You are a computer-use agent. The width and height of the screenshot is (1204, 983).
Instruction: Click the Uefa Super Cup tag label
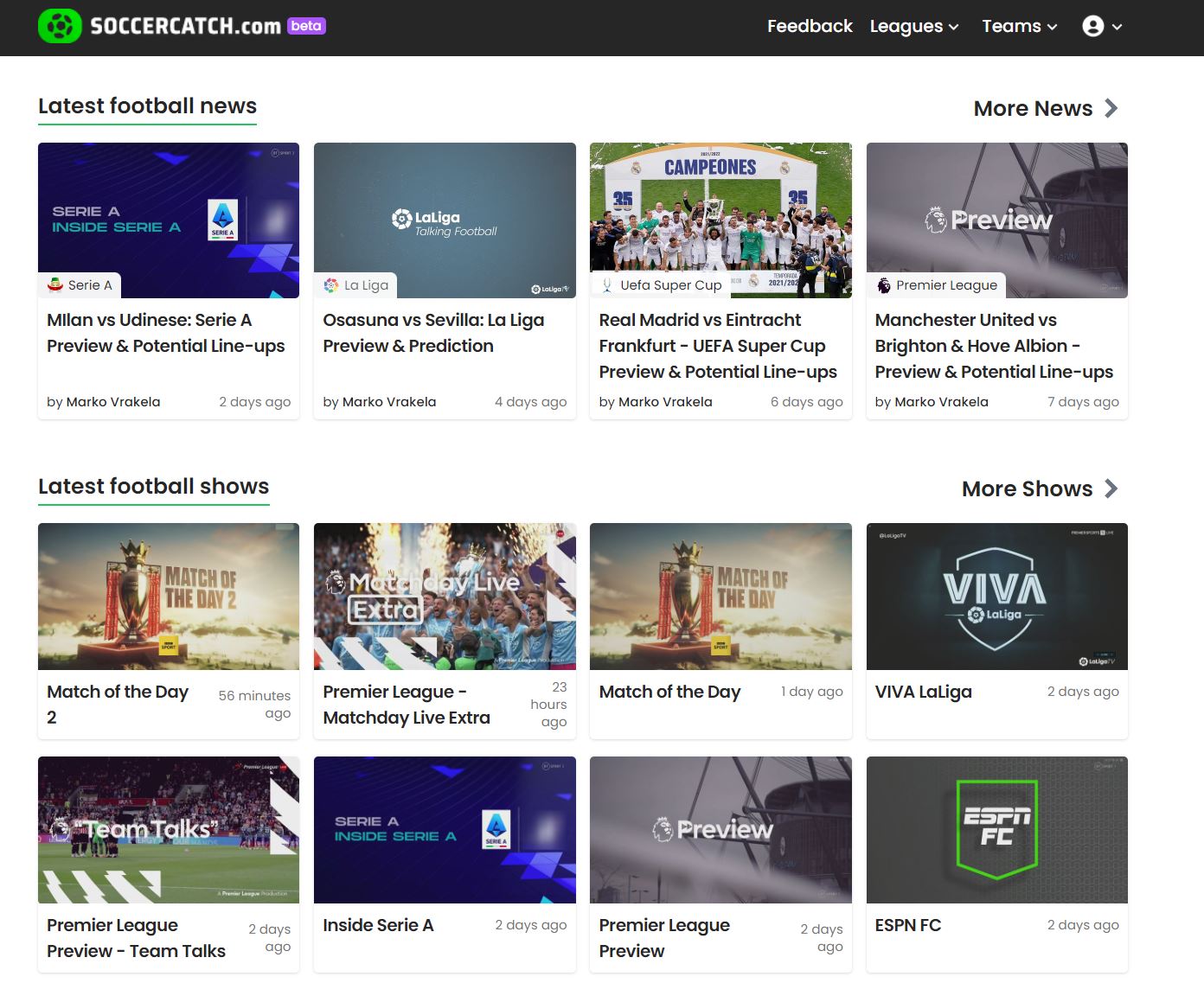[x=670, y=284]
